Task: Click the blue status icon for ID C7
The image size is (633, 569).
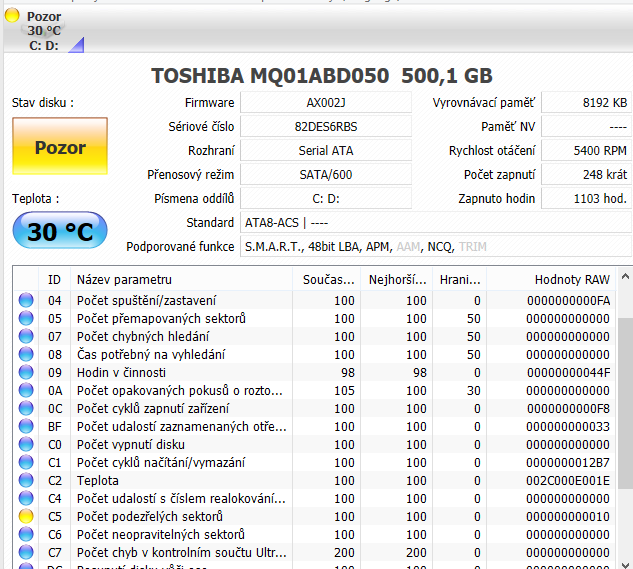Action: (x=26, y=552)
